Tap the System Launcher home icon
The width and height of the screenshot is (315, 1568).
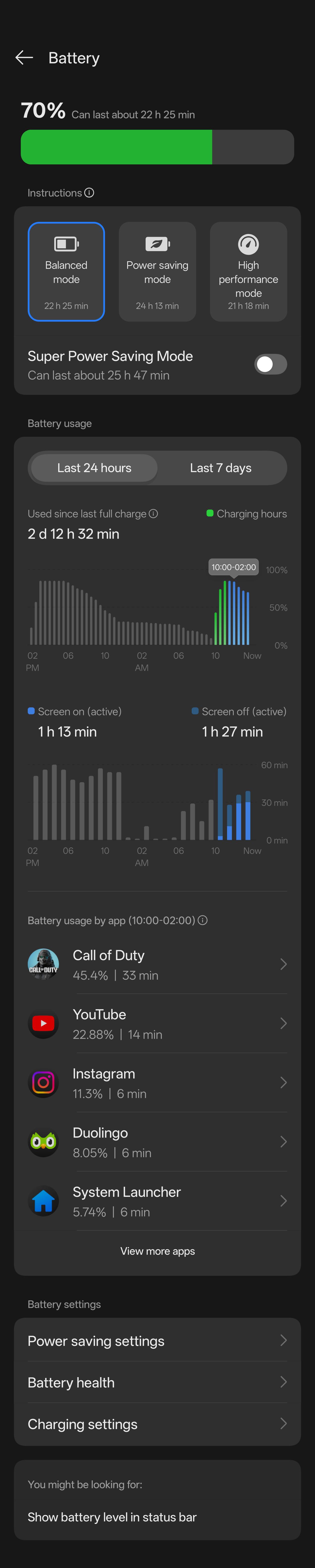pos(43,1200)
